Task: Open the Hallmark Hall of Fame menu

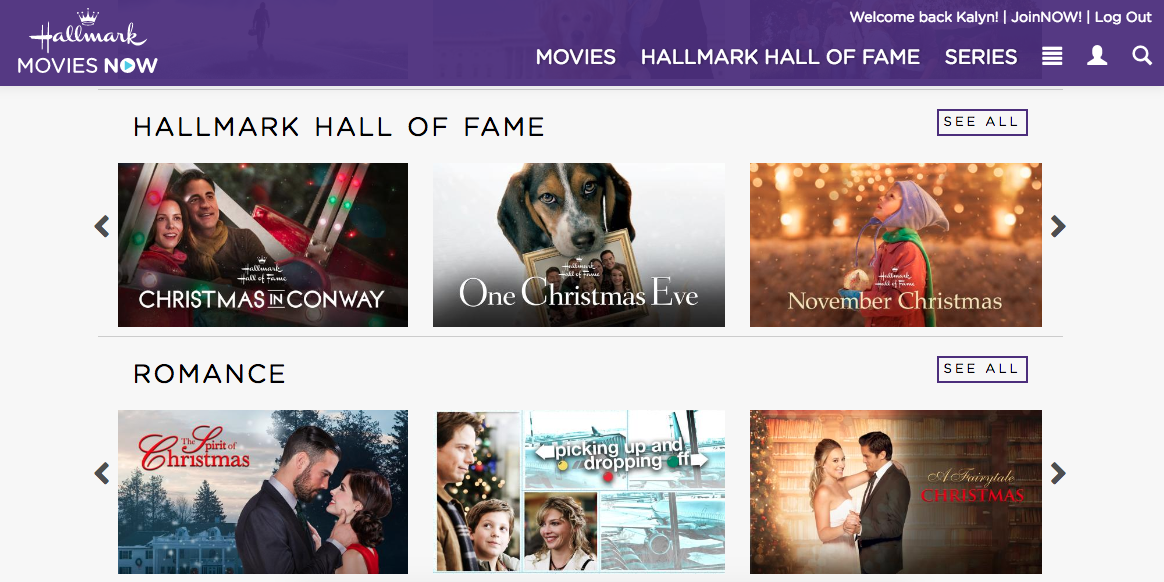Action: (x=780, y=57)
